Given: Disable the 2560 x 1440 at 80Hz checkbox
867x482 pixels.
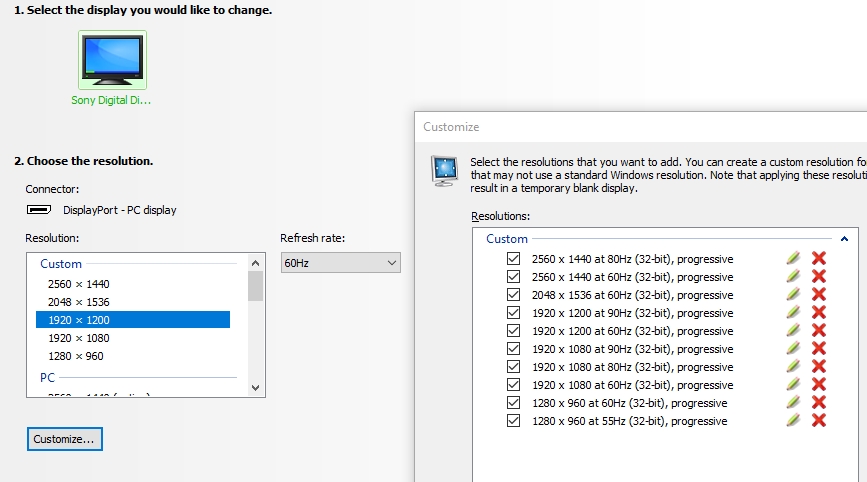Looking at the screenshot, I should [x=514, y=259].
